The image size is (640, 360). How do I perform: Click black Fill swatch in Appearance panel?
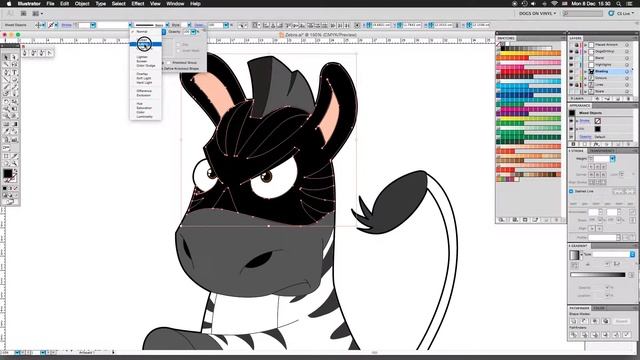click(x=598, y=129)
